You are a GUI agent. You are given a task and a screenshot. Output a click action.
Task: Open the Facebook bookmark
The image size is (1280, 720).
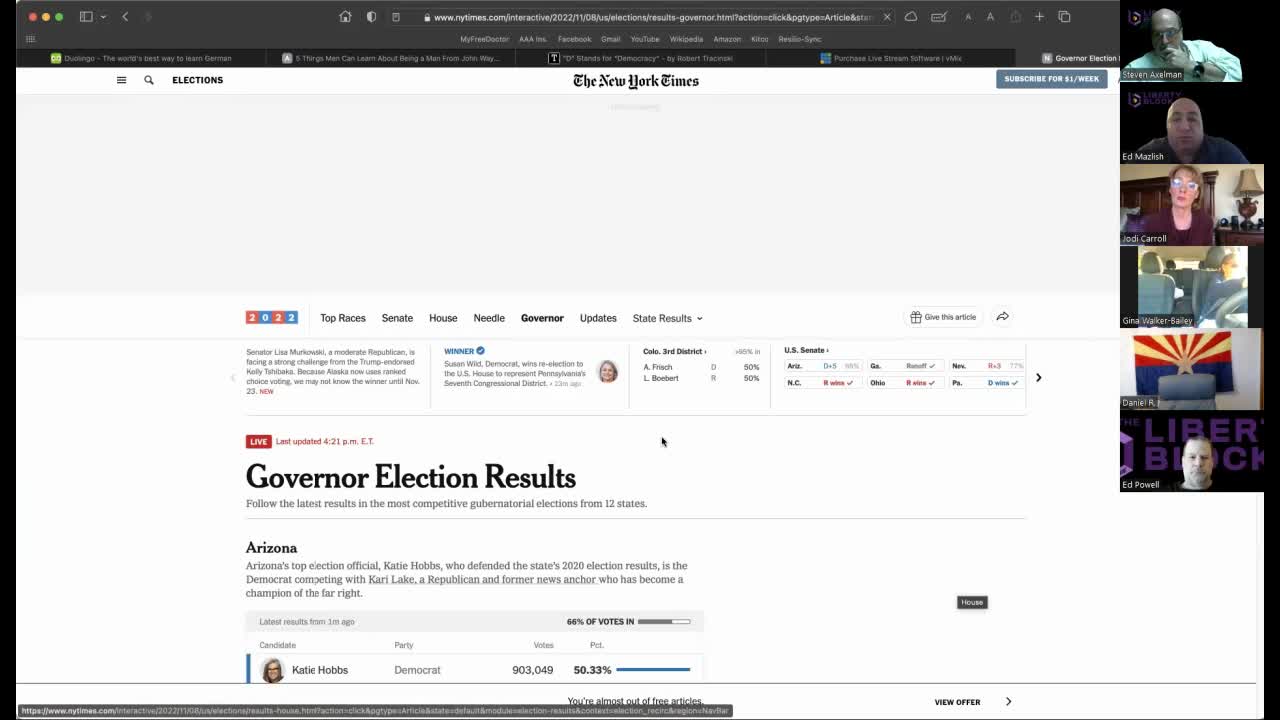click(574, 39)
